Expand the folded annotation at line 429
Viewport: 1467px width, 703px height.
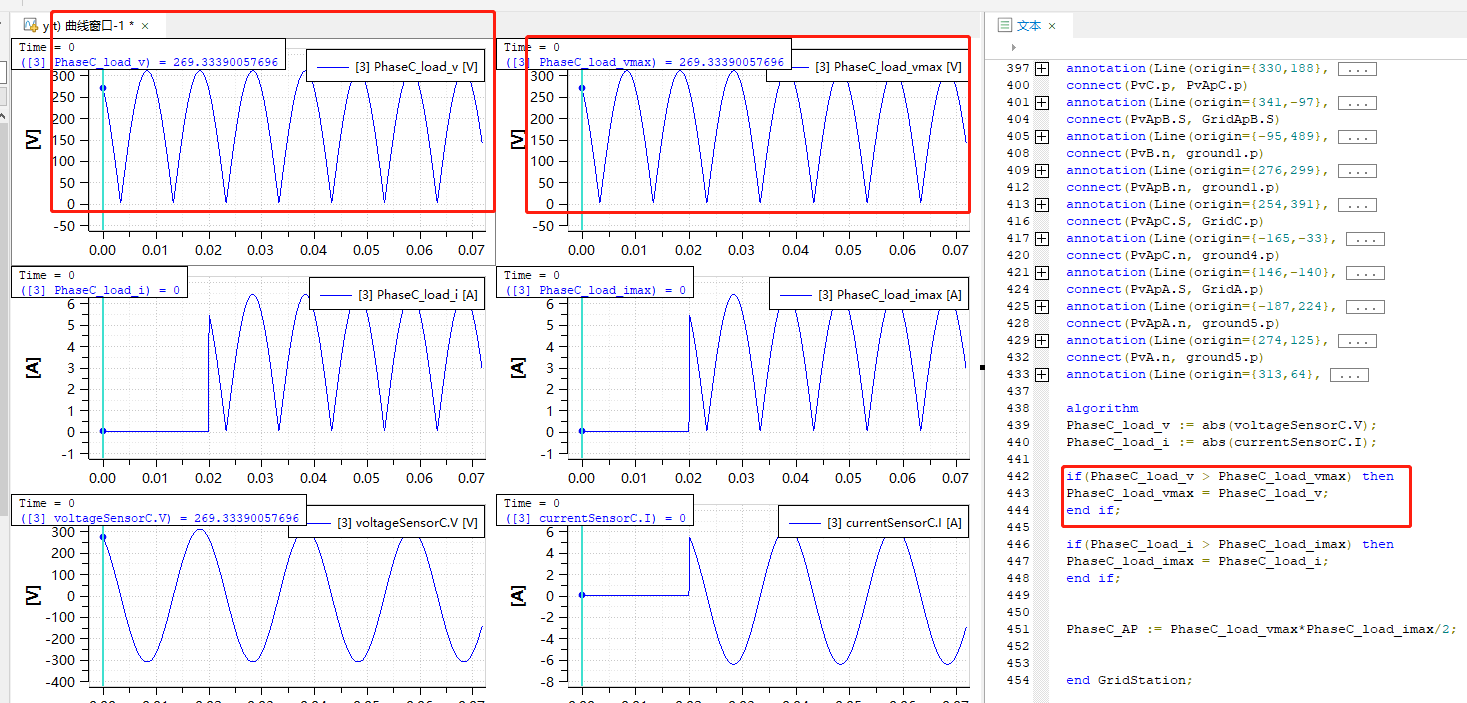pyautogui.click(x=1042, y=341)
